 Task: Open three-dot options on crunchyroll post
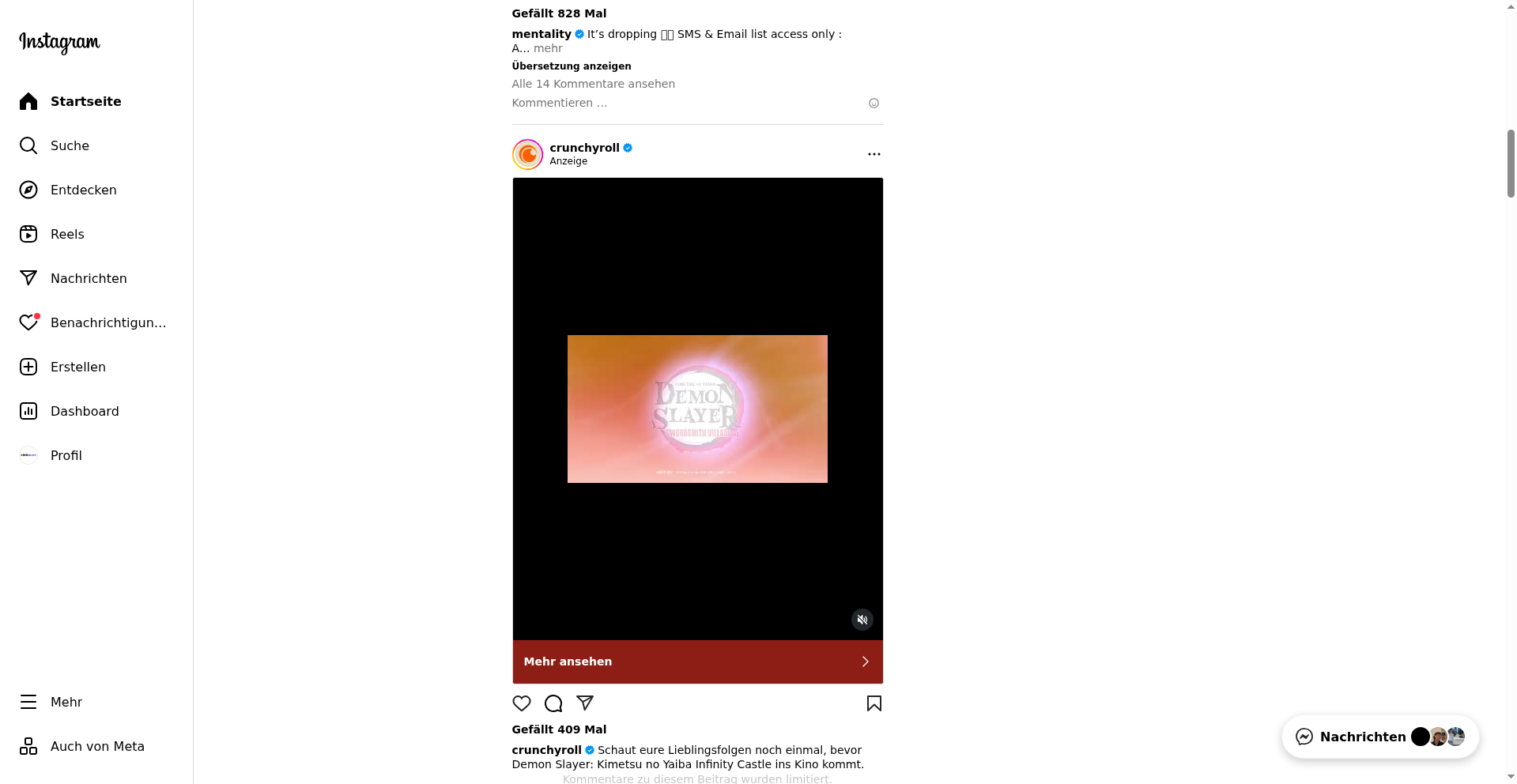click(874, 154)
